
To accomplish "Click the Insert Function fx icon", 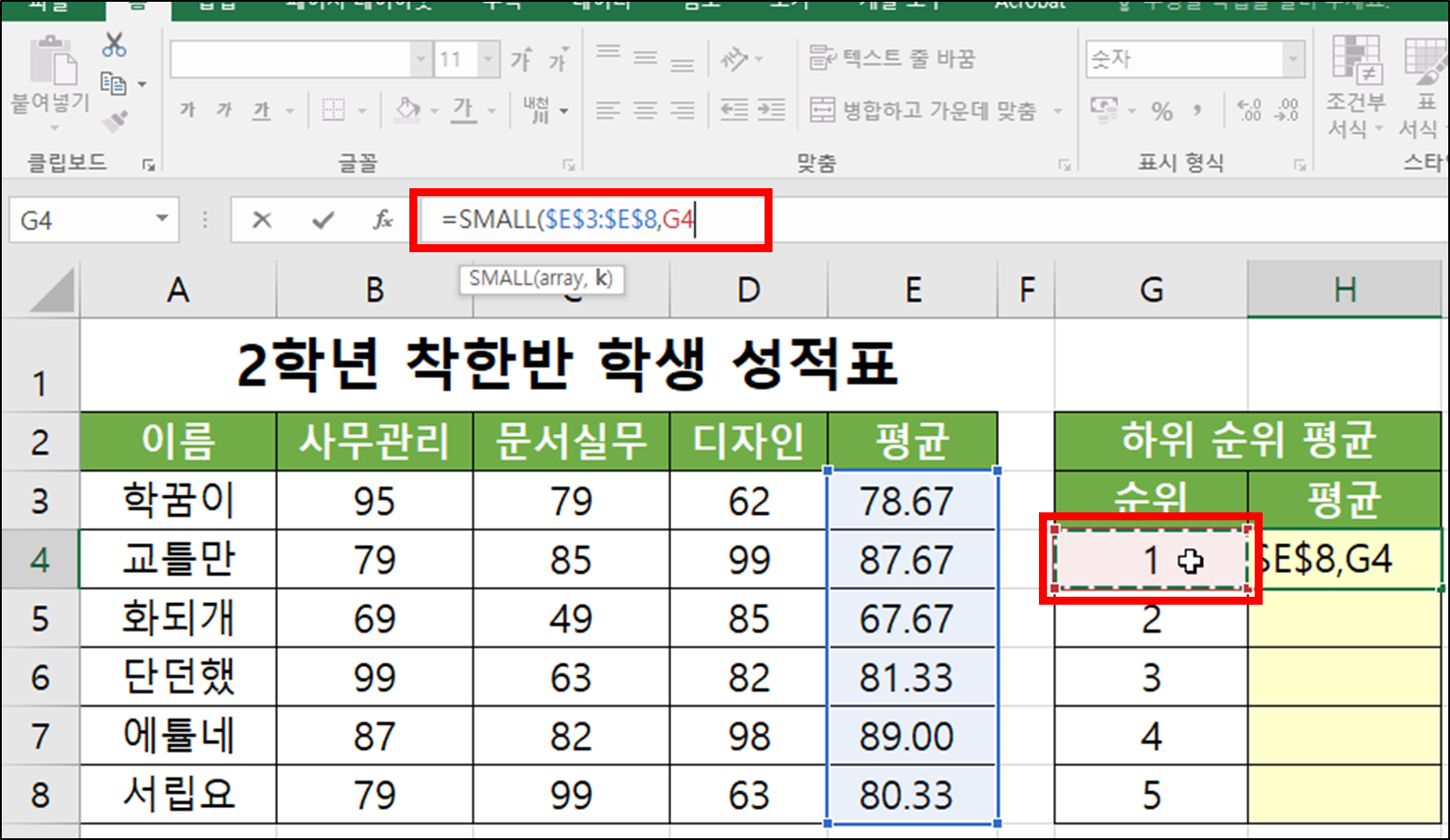I will pos(383,219).
